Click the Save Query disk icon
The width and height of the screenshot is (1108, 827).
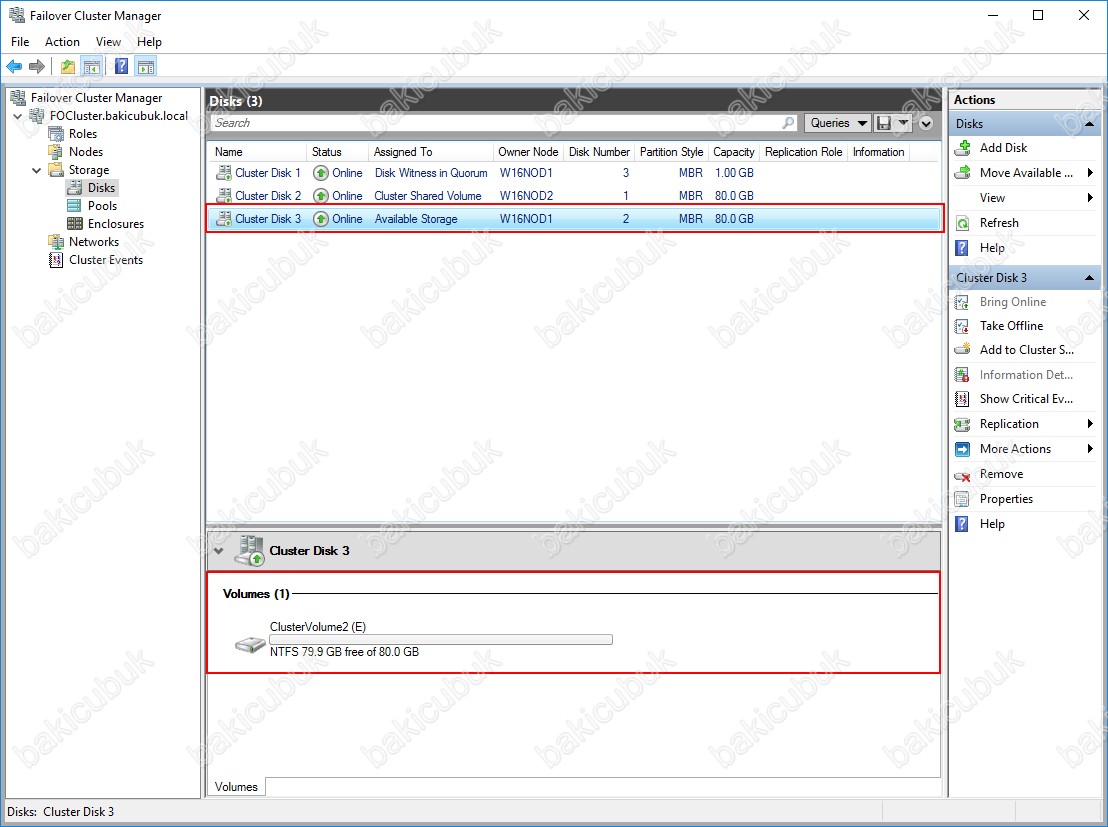pos(883,123)
